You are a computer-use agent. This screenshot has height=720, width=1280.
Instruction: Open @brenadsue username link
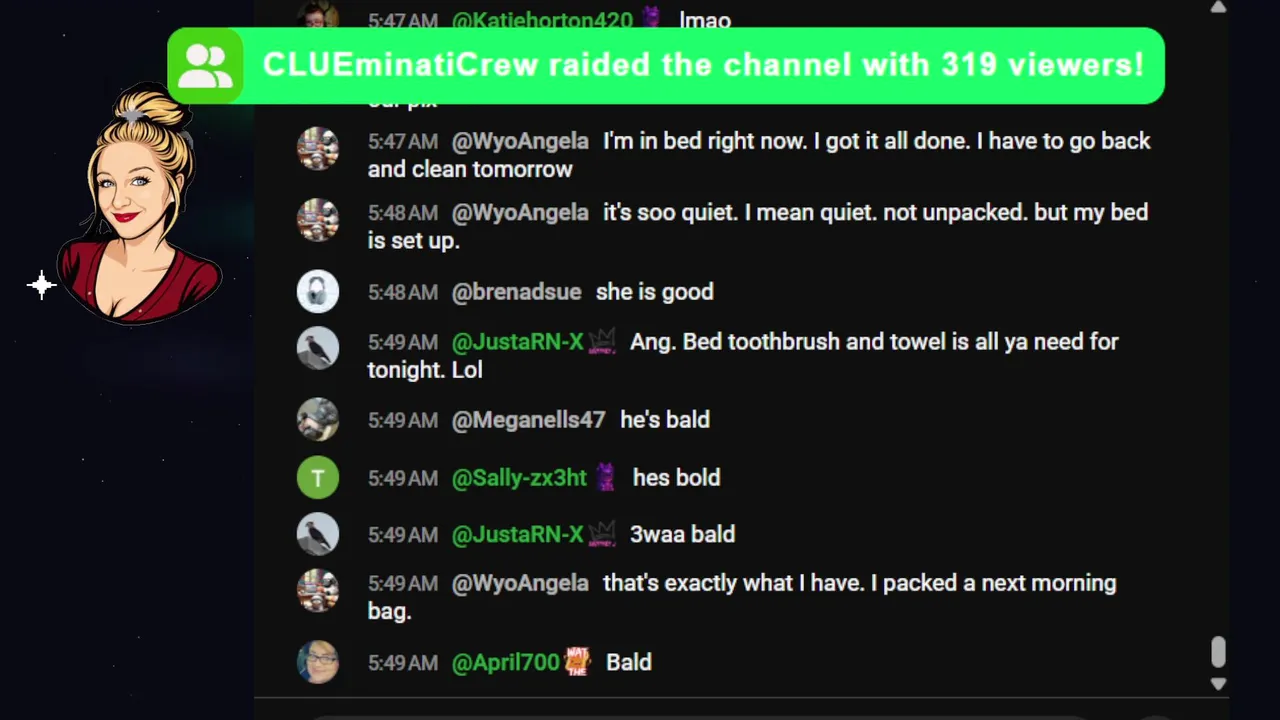point(516,292)
